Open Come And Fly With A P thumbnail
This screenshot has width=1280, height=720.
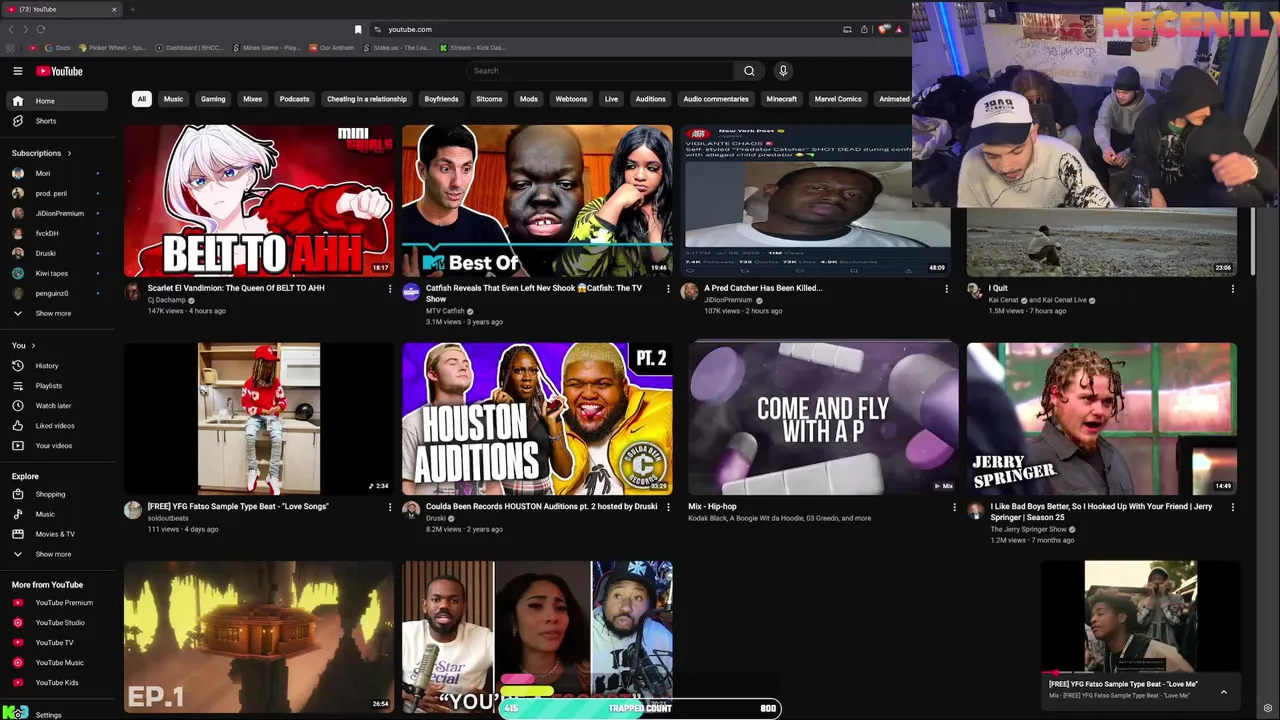(823, 419)
